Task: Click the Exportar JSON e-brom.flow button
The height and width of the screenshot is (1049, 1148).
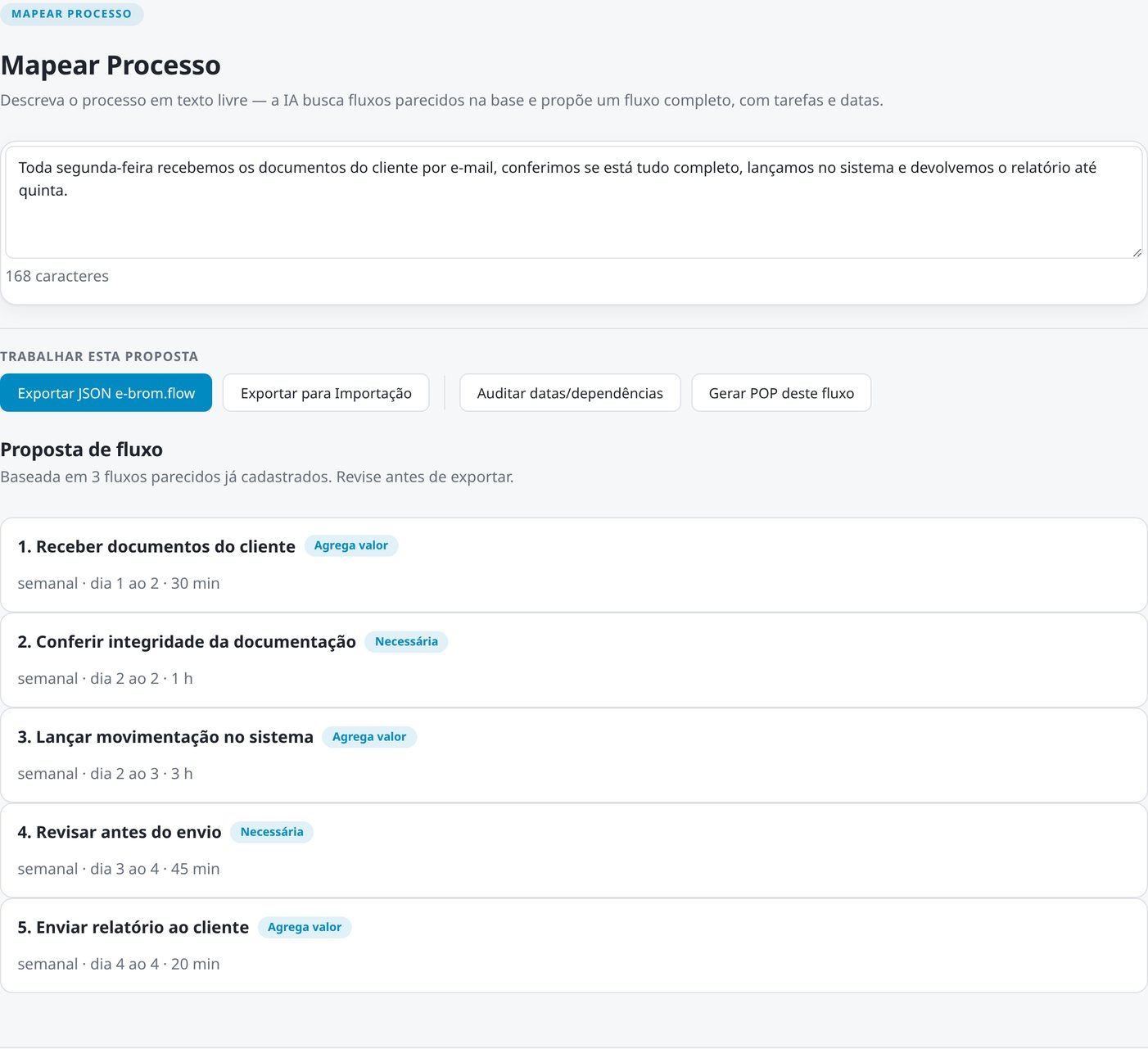Action: coord(106,393)
